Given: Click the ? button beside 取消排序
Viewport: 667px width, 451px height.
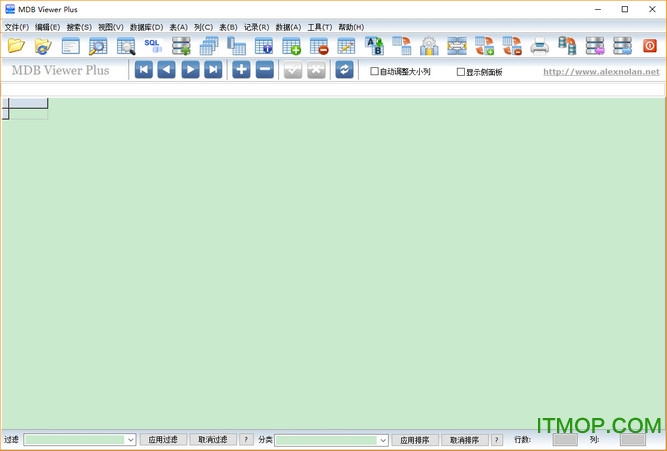Looking at the screenshot, I should click(x=497, y=440).
